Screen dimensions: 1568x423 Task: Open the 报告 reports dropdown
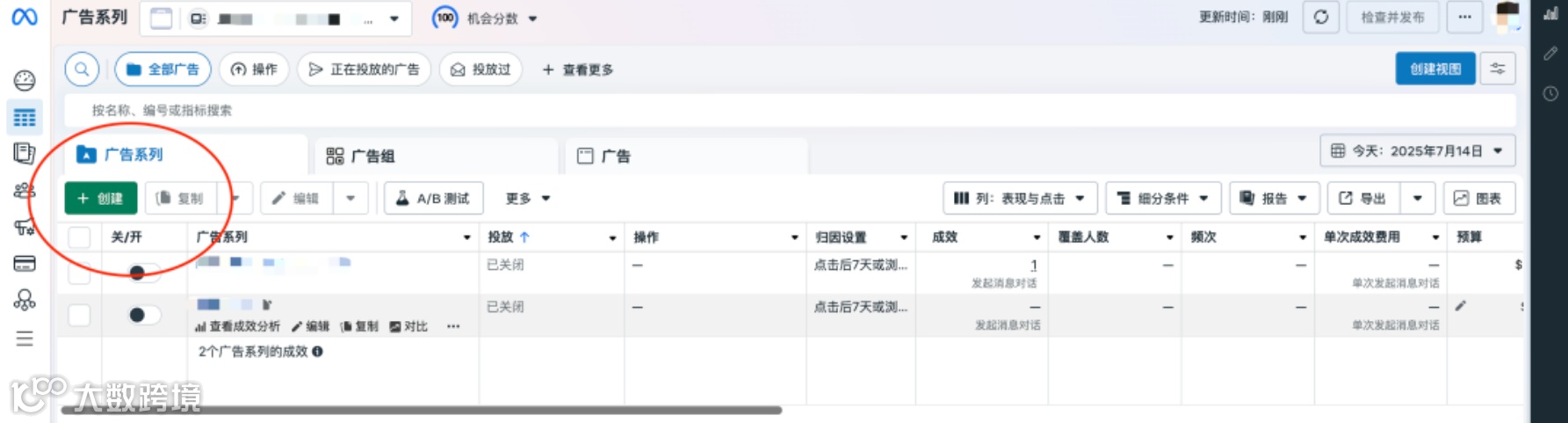1275,198
